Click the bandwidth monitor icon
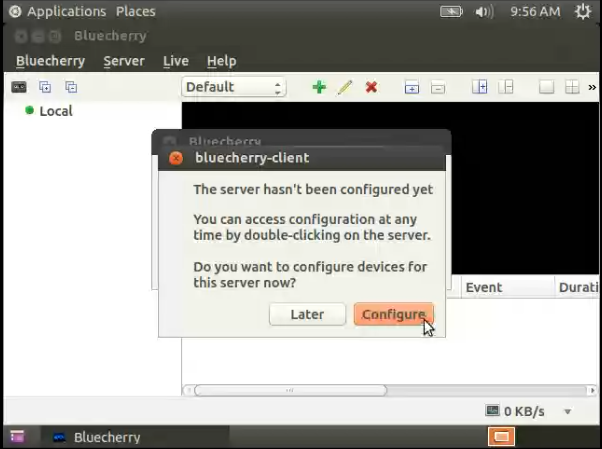The width and height of the screenshot is (602, 449). coord(492,411)
